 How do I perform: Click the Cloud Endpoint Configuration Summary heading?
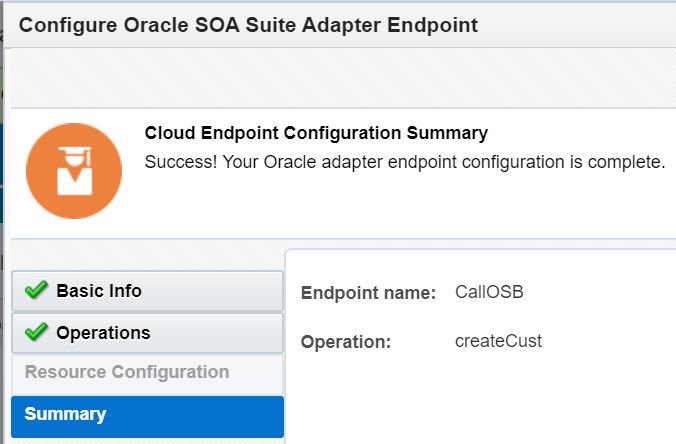(316, 133)
